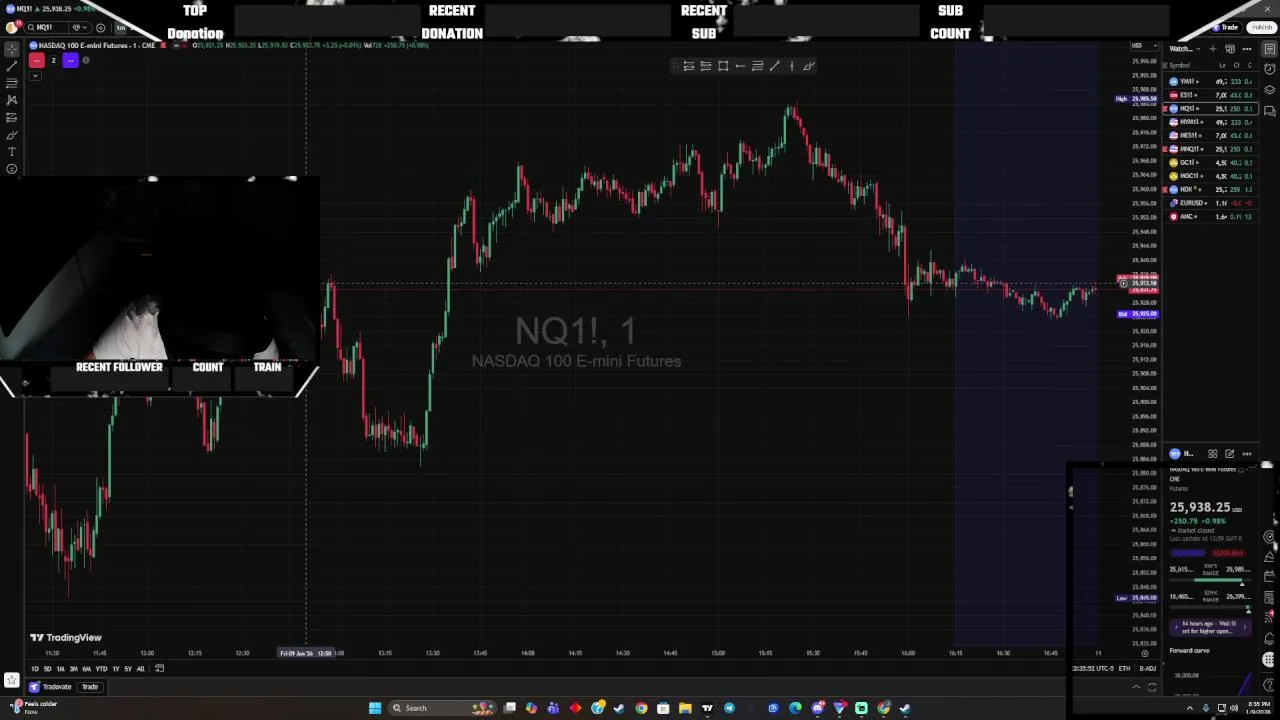Select YM1! in the watchlist
This screenshot has width=1280, height=720.
pyautogui.click(x=1212, y=81)
